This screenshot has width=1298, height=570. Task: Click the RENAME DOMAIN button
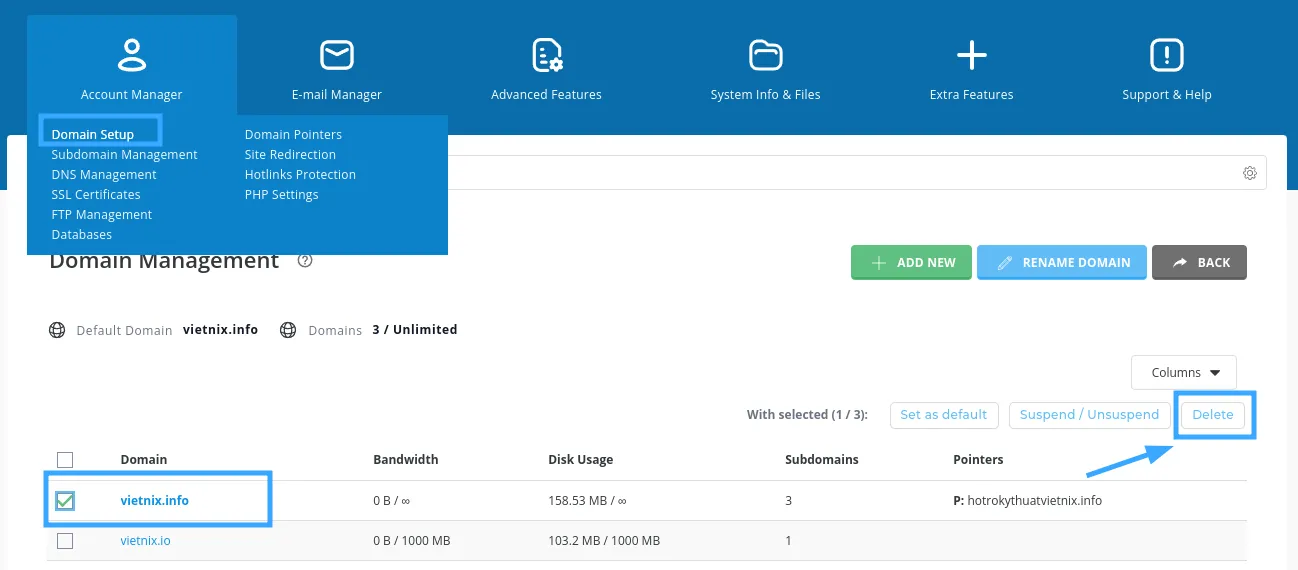[x=1062, y=262]
